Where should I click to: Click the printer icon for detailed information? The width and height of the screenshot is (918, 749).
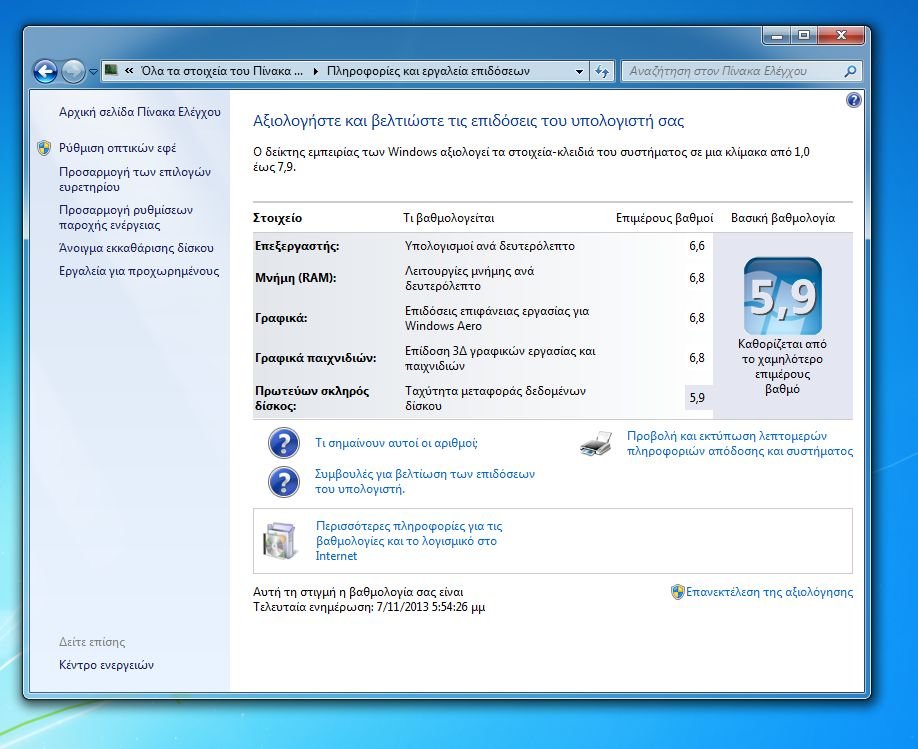click(596, 444)
